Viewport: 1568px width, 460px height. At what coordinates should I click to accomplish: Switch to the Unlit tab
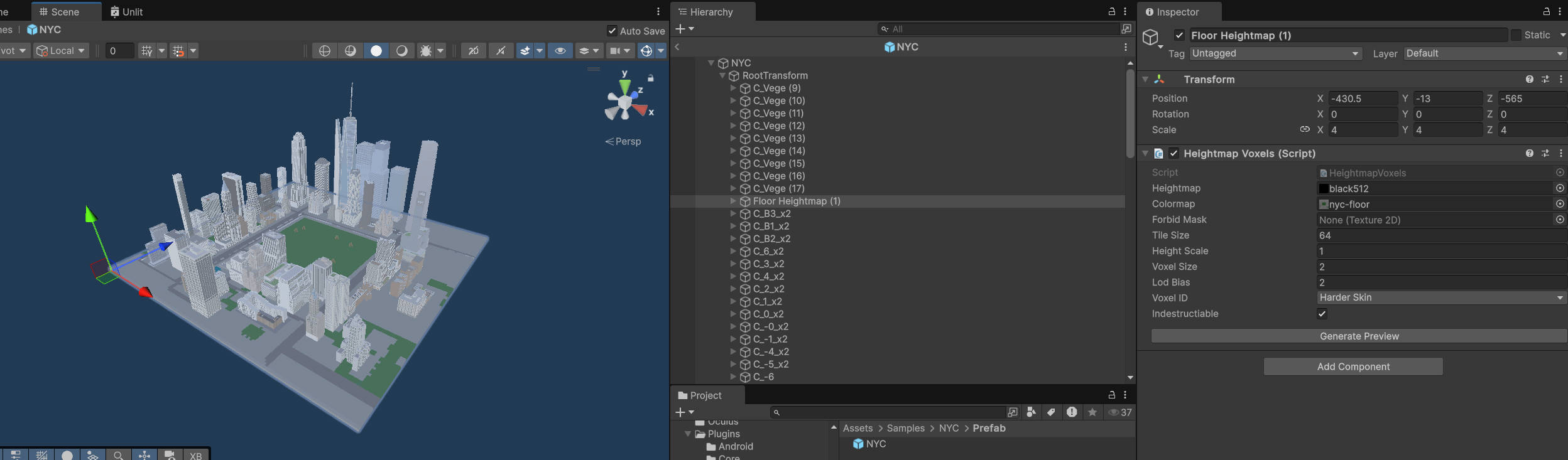(x=127, y=12)
